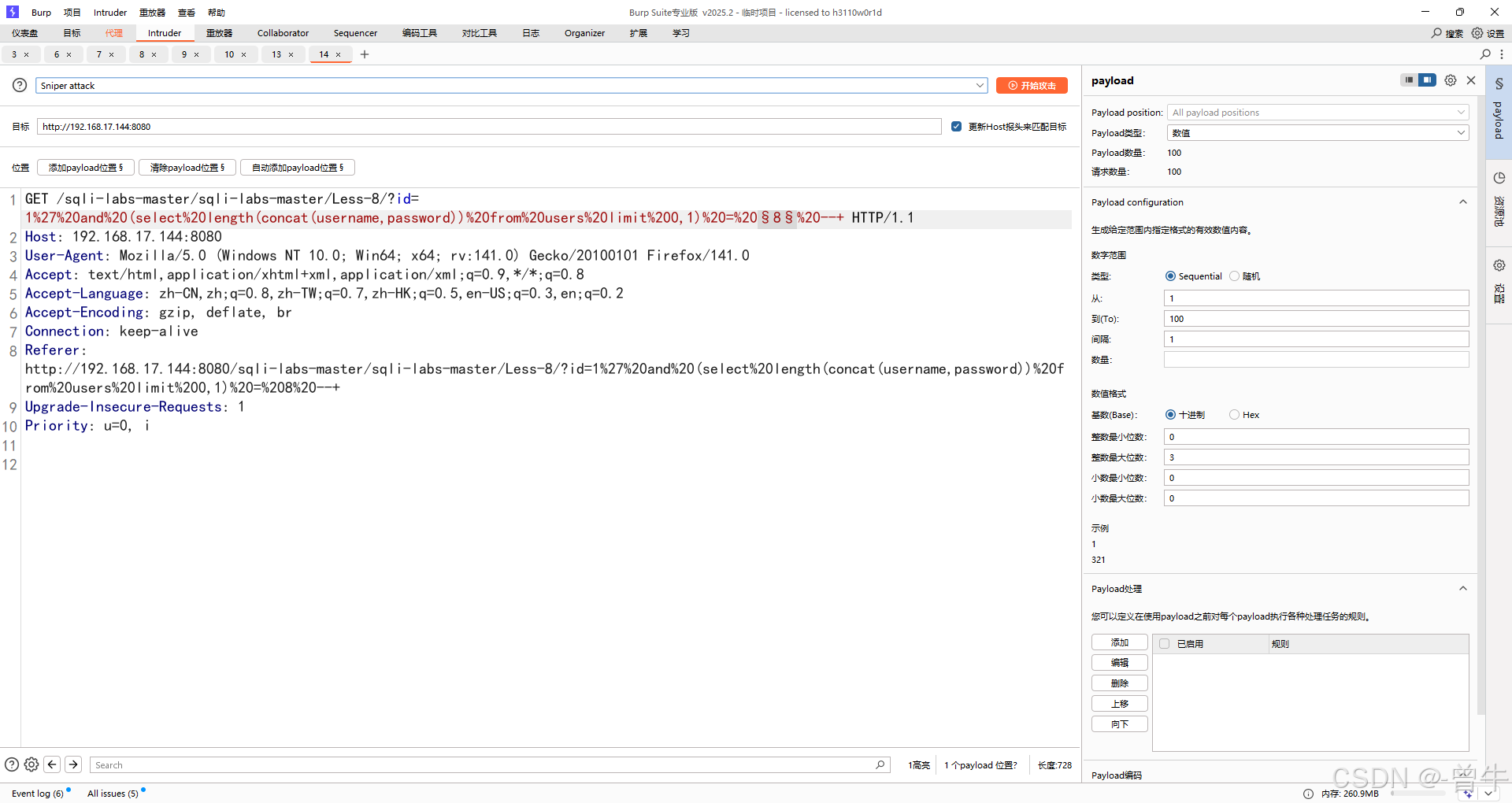The width and height of the screenshot is (1512, 803).
Task: Select 十进制 base option
Action: 1170,415
